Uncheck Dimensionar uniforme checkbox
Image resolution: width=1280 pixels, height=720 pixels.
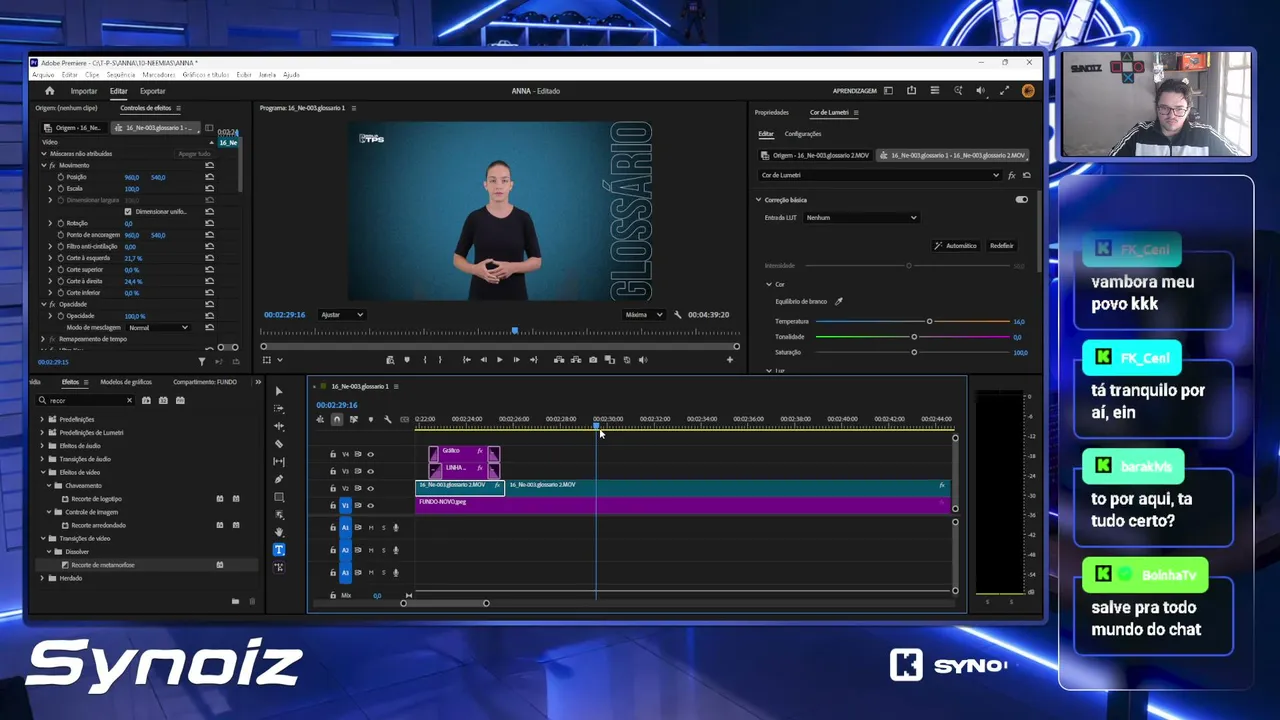click(128, 212)
